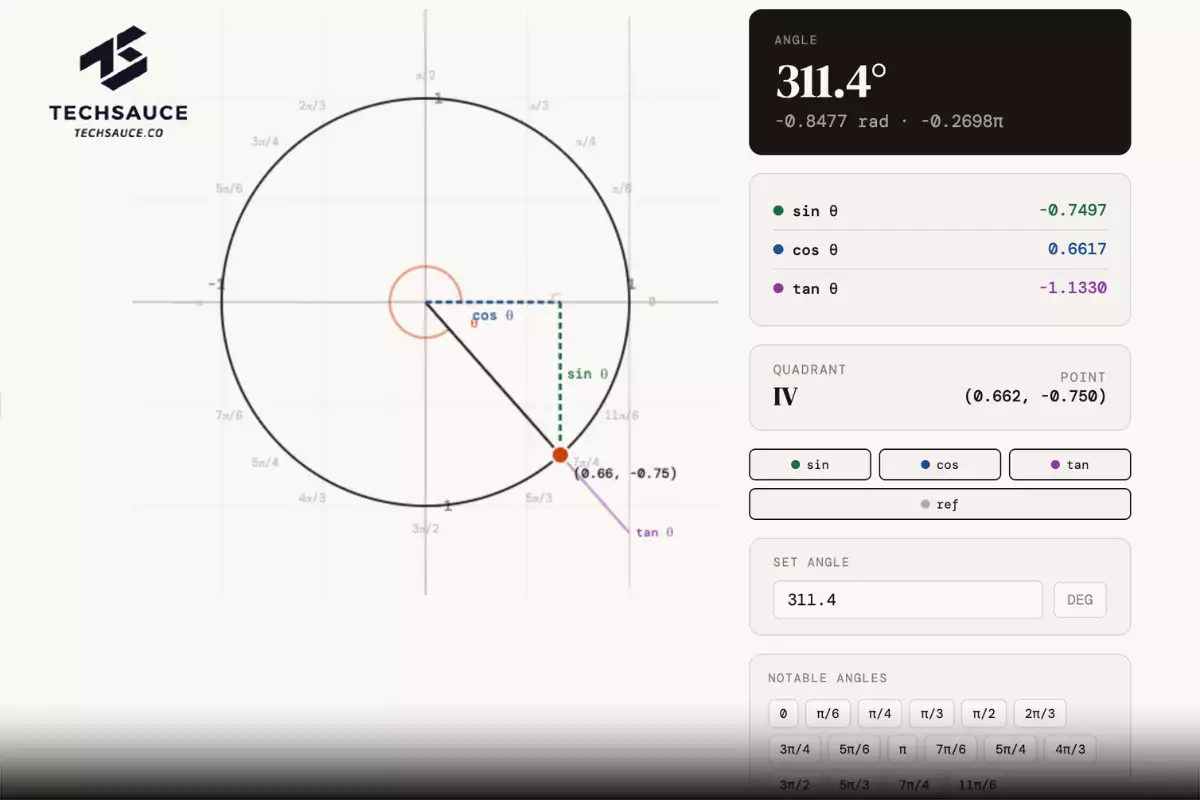Click the quadrant value IV
The height and width of the screenshot is (800, 1200).
click(x=785, y=397)
